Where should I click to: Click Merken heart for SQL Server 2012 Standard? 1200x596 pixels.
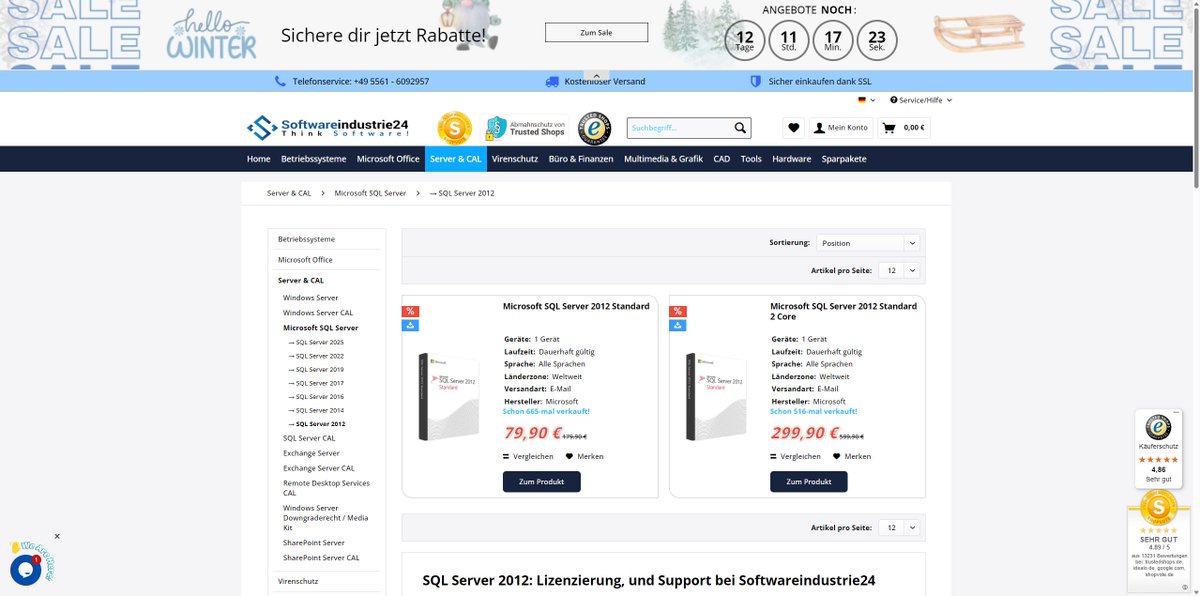click(x=570, y=456)
